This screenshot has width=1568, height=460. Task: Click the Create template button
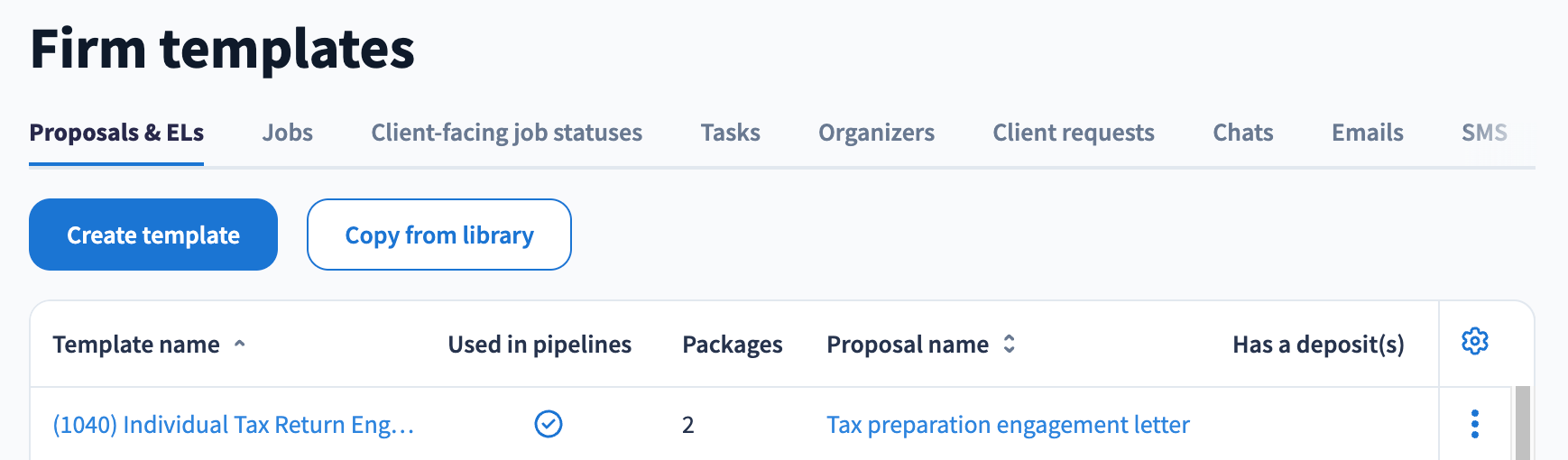[153, 235]
